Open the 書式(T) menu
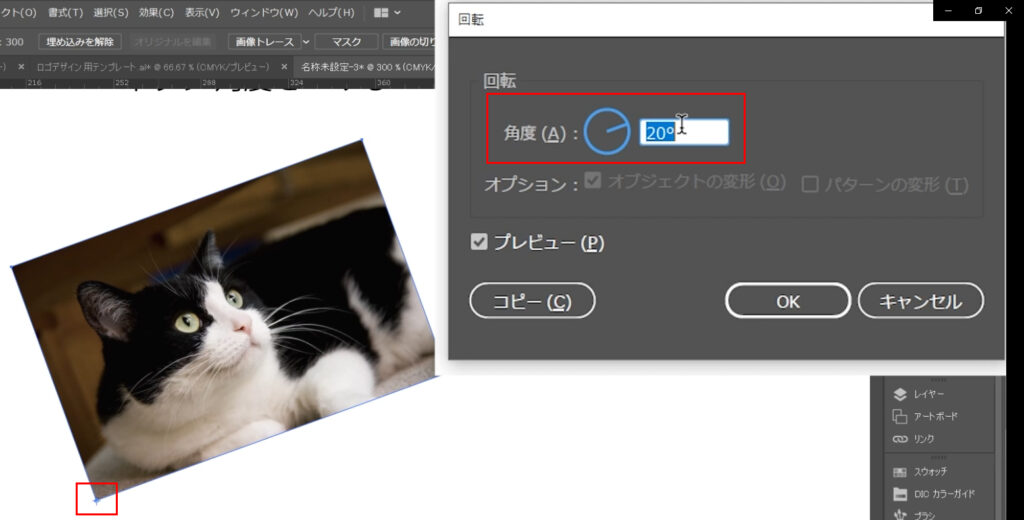 (x=65, y=12)
